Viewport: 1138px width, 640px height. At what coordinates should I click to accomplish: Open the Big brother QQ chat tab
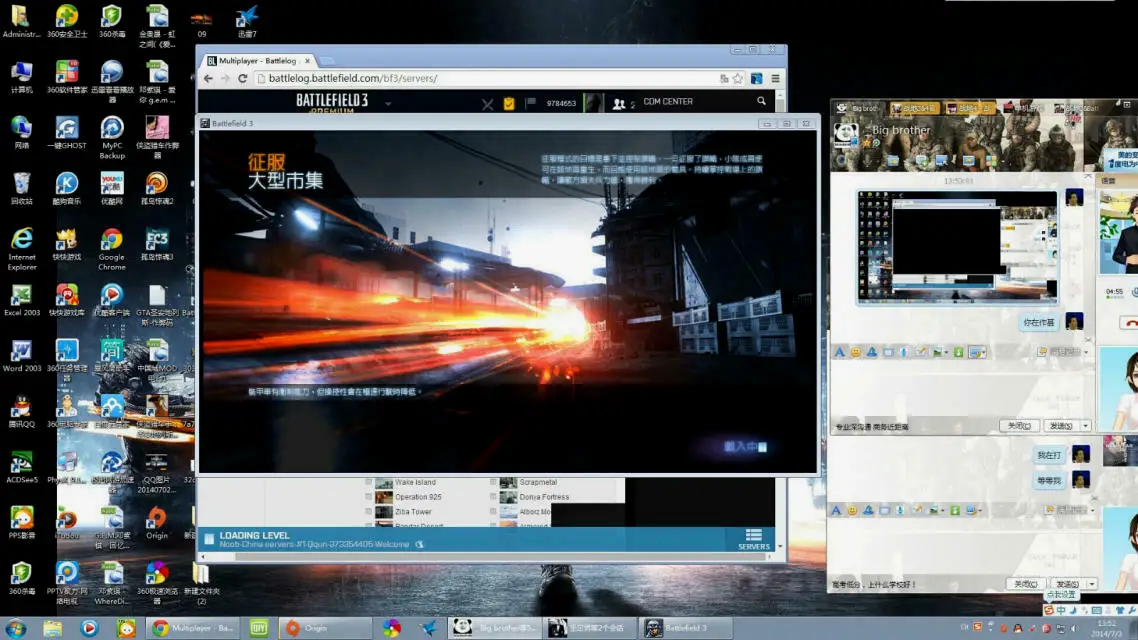859,108
